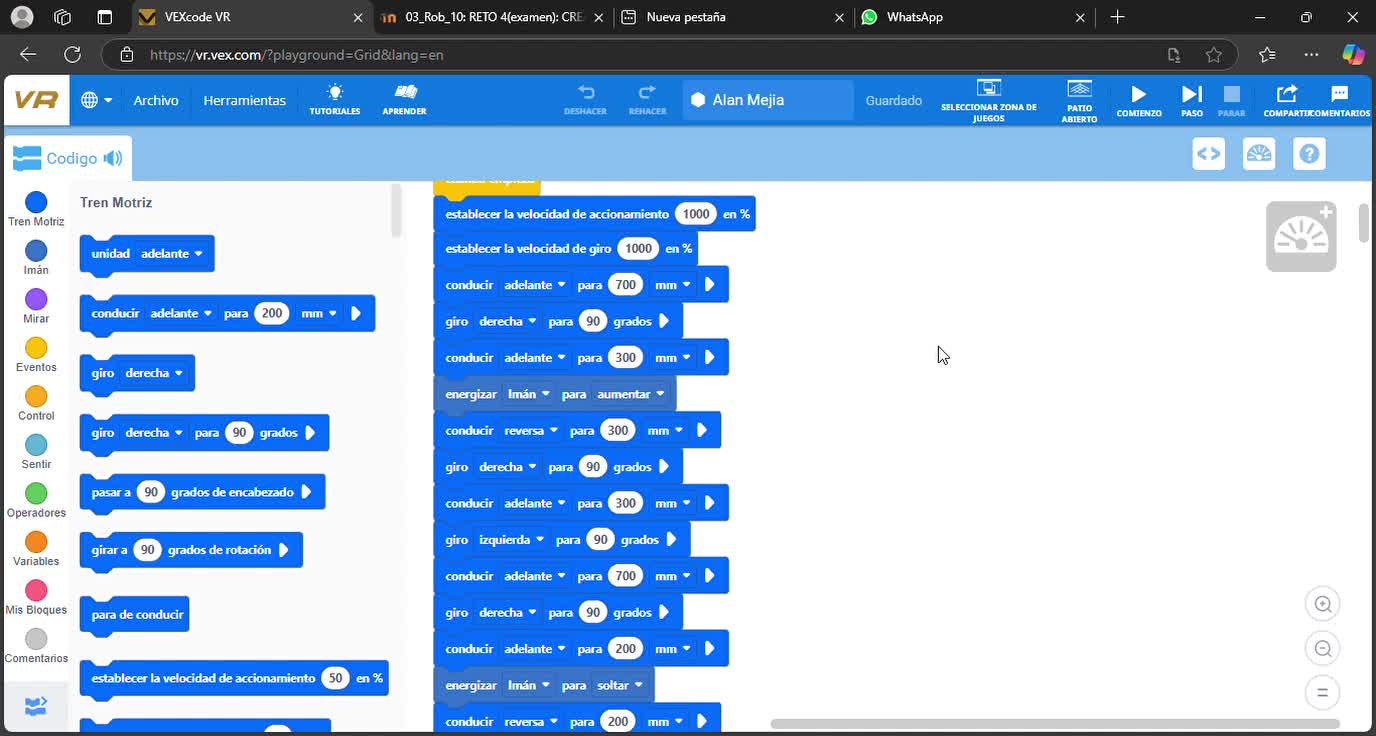Viewport: 1376px width, 736px height.
Task: Step through code with Paso
Action: [x=1191, y=99]
